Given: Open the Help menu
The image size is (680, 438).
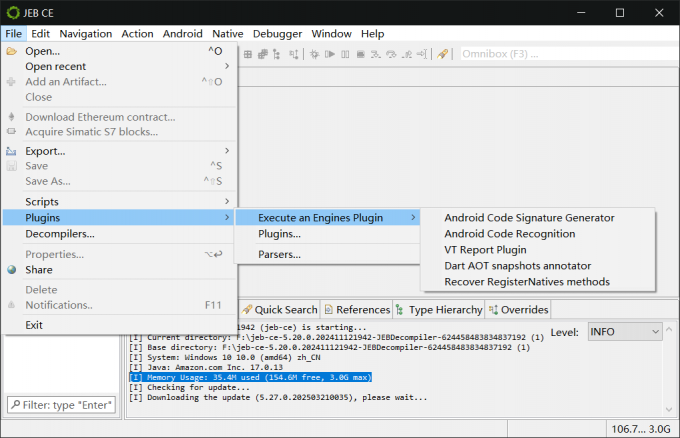Looking at the screenshot, I should pyautogui.click(x=373, y=34).
